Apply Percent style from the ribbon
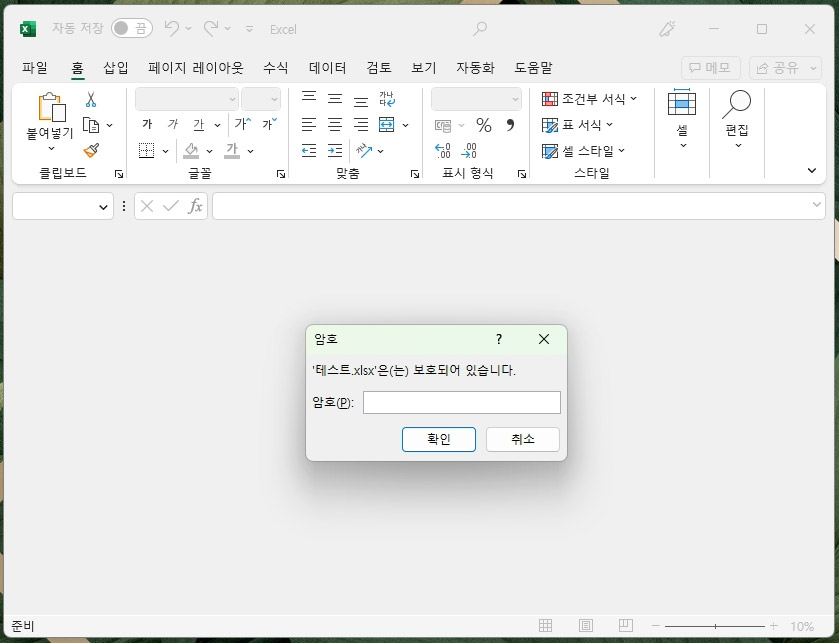This screenshot has height=643, width=839. (x=485, y=122)
